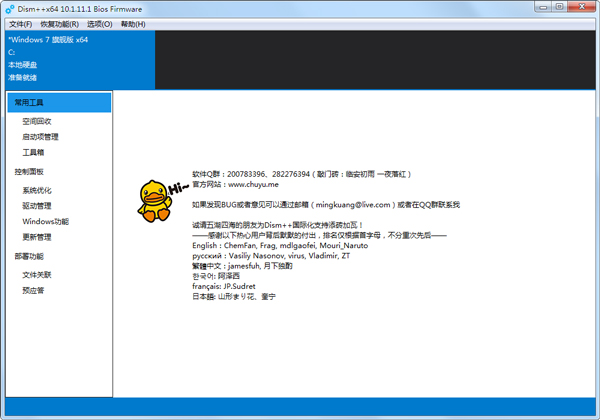Screen dimensions: 600x420
Task: Click the français: JP.Sudret line
Action: tap(224, 286)
